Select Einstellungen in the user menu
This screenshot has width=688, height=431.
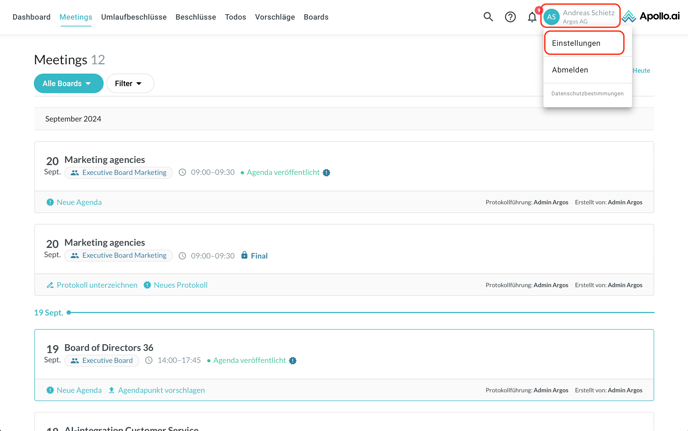[577, 43]
